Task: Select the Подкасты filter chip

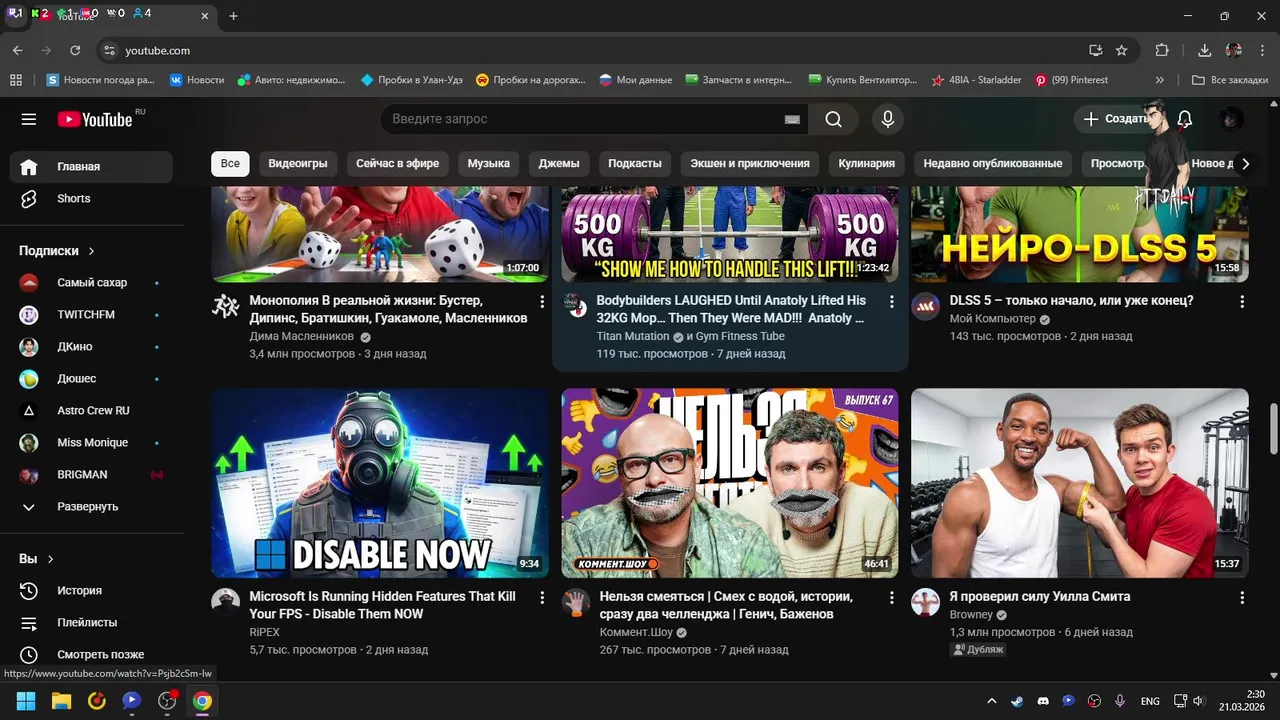Action: click(x=635, y=163)
